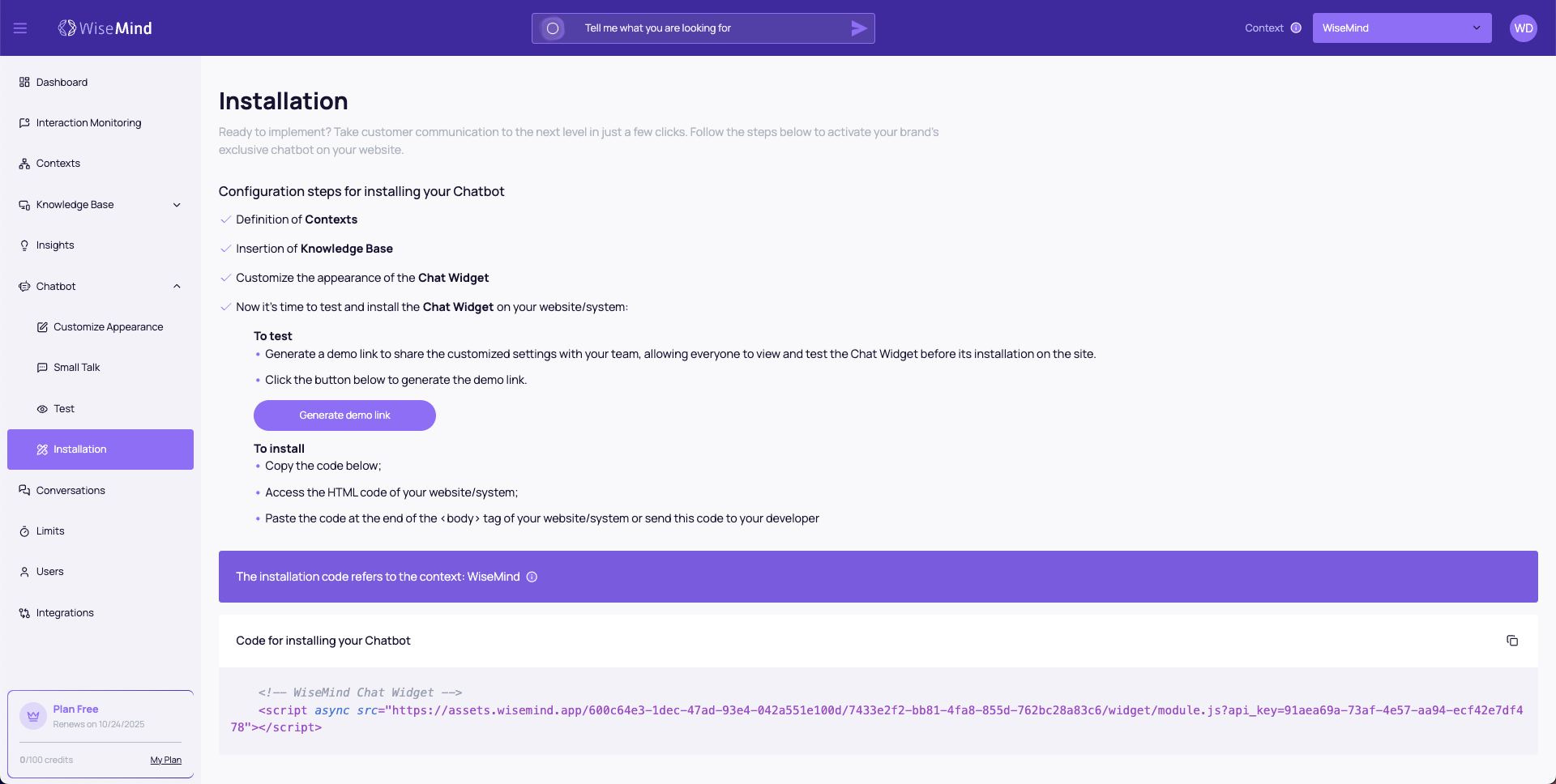Click info icon beside installation context banner

(532, 577)
